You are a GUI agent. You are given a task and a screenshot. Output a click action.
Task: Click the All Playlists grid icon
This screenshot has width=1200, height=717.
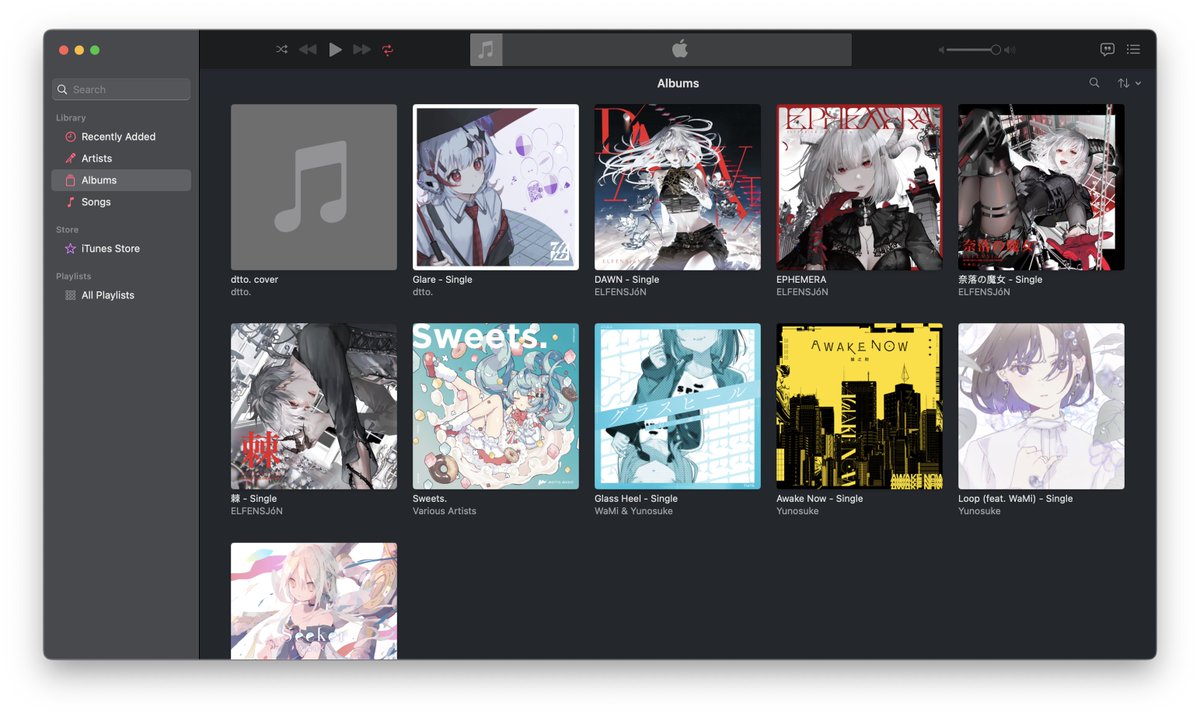tap(70, 295)
